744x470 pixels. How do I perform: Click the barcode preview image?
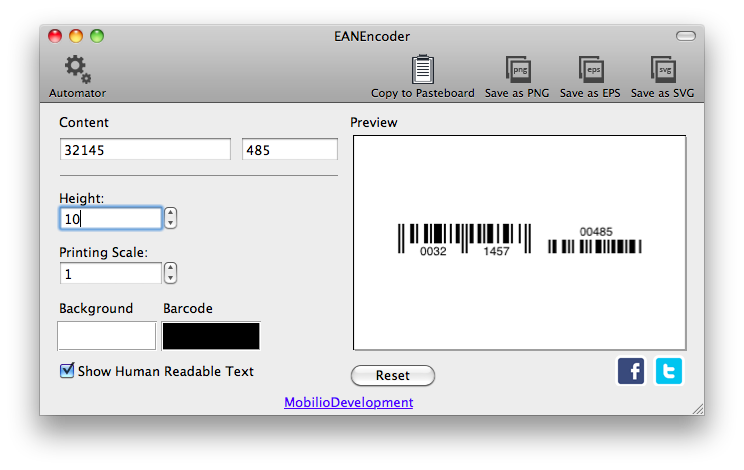point(520,243)
